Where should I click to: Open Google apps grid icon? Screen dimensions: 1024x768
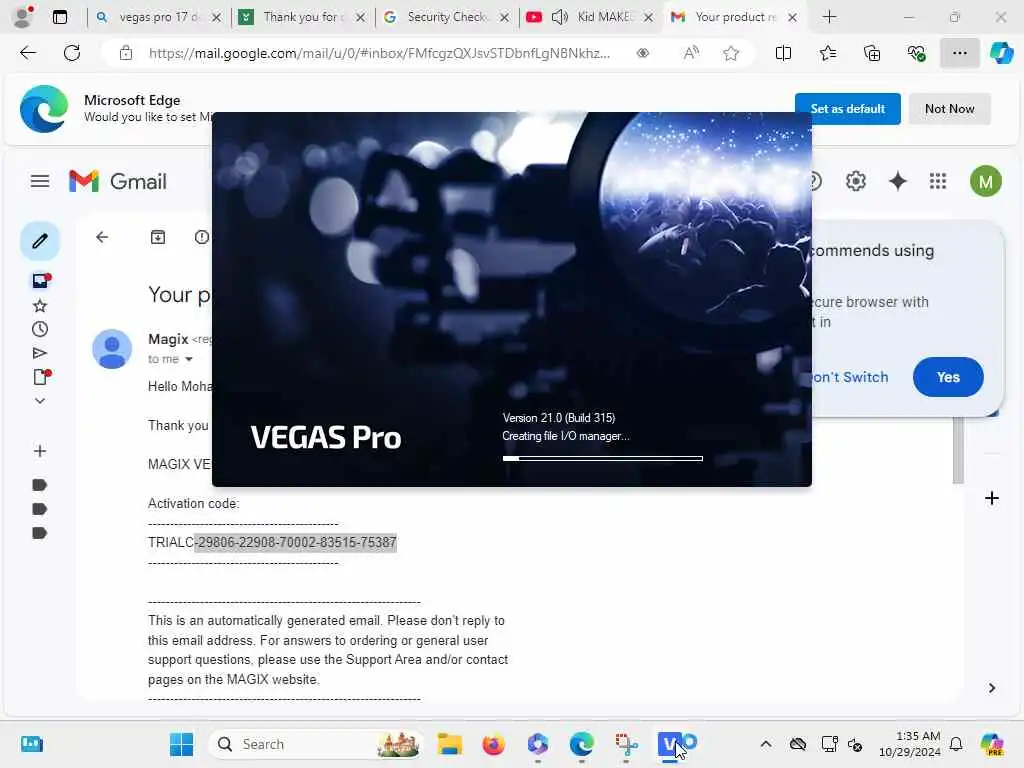[x=938, y=181]
